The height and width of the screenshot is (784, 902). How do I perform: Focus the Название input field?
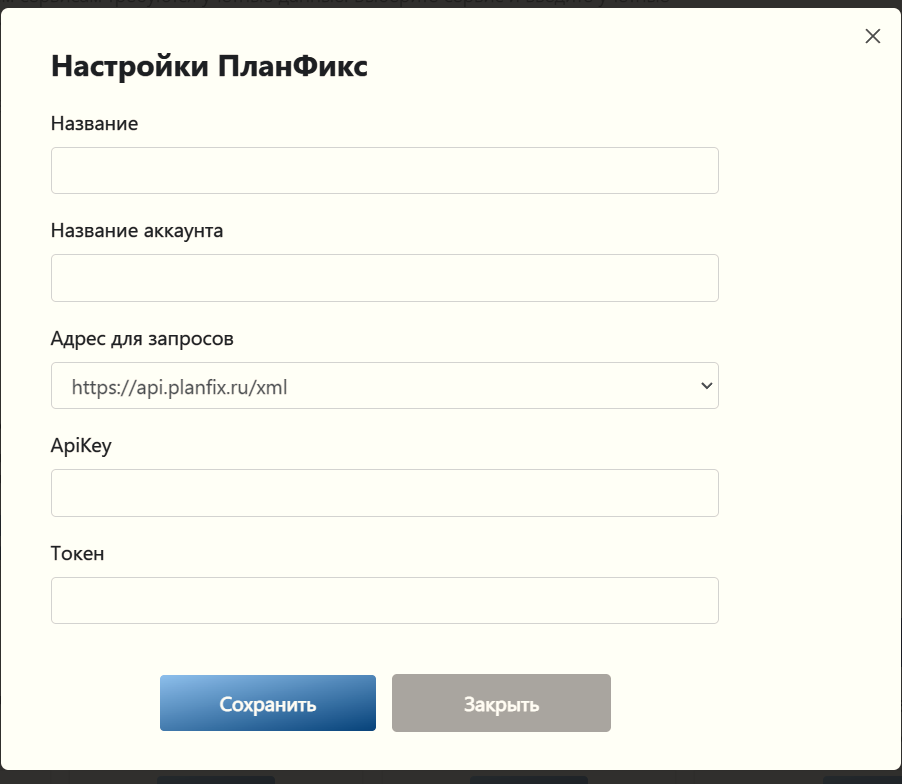pos(384,170)
